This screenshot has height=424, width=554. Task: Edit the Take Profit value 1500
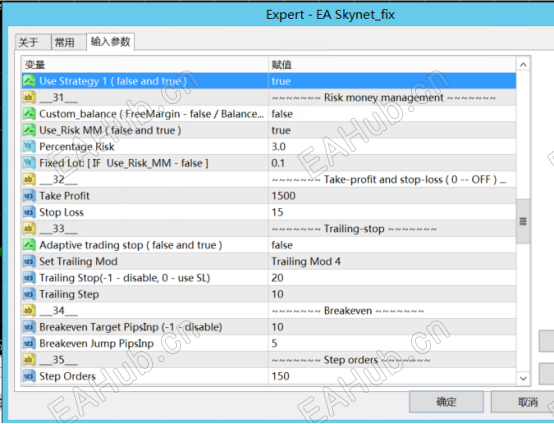pyautogui.click(x=392, y=196)
